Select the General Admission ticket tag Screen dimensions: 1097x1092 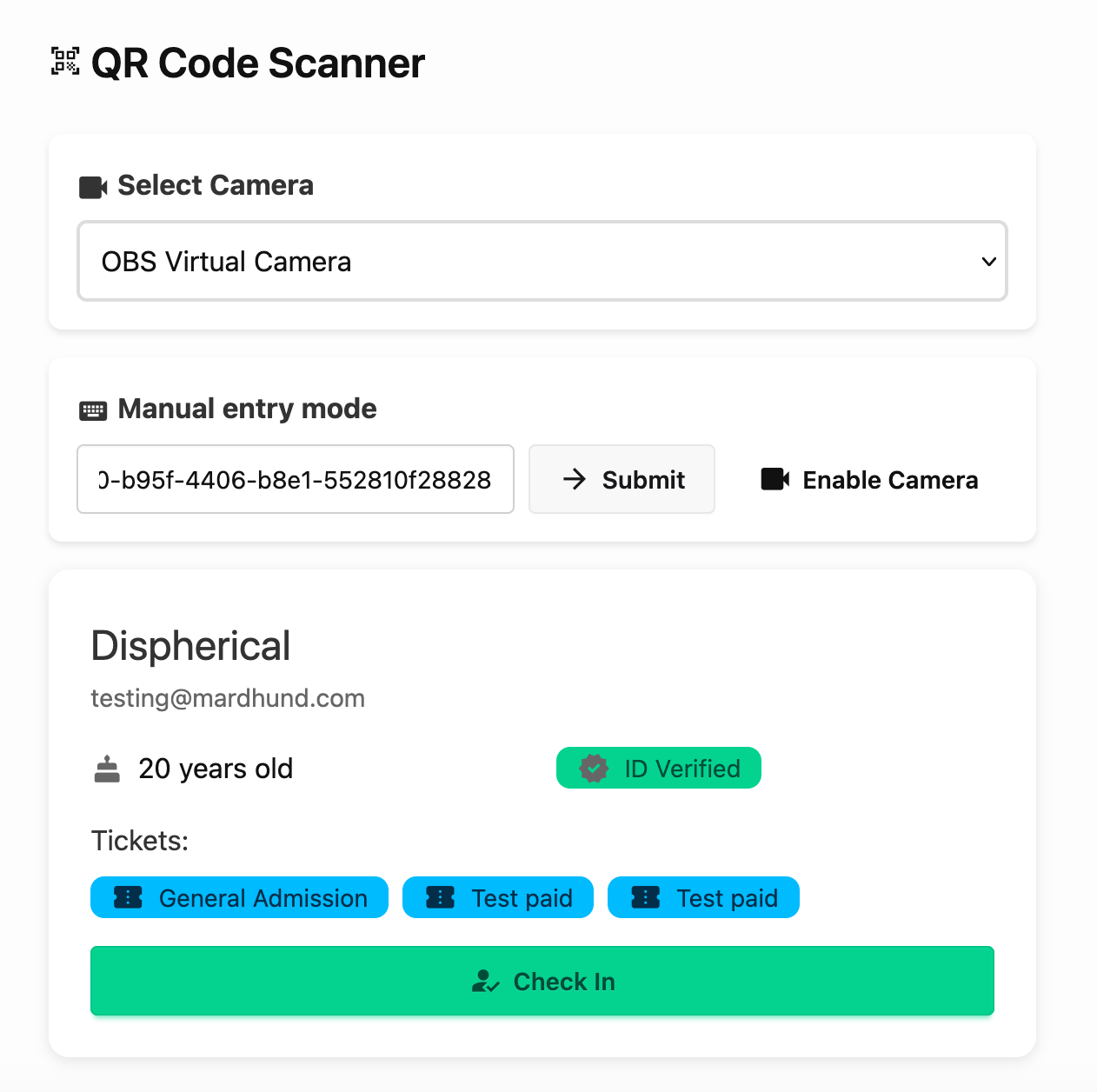point(239,897)
